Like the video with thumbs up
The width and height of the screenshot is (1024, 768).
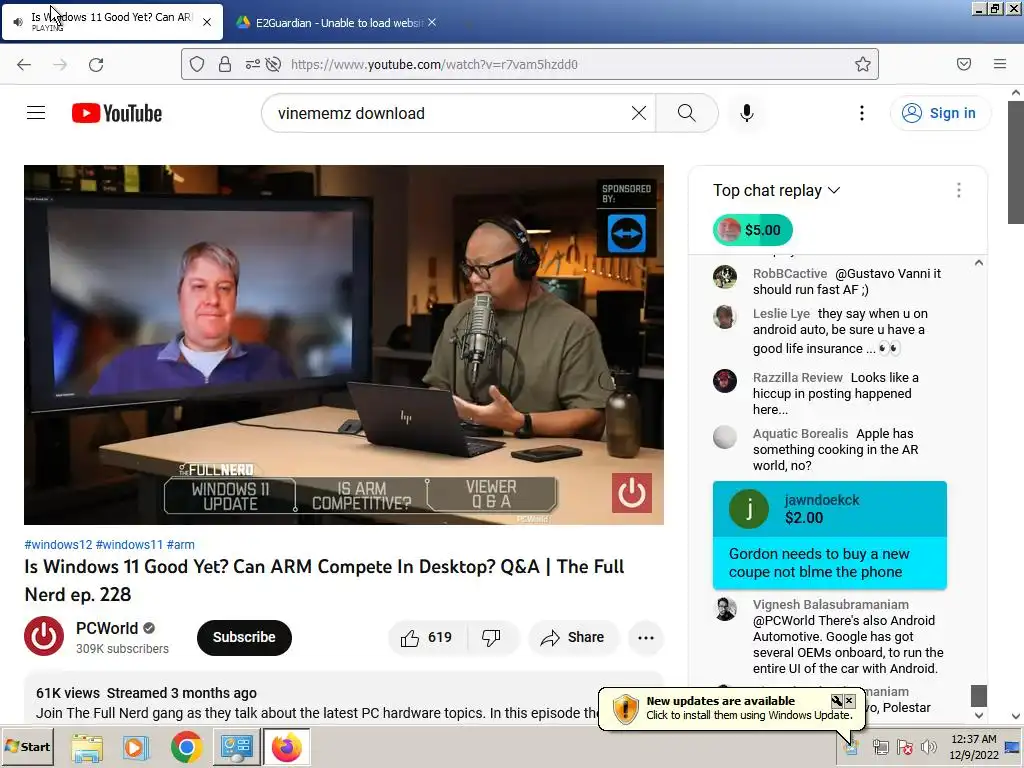[x=427, y=637]
